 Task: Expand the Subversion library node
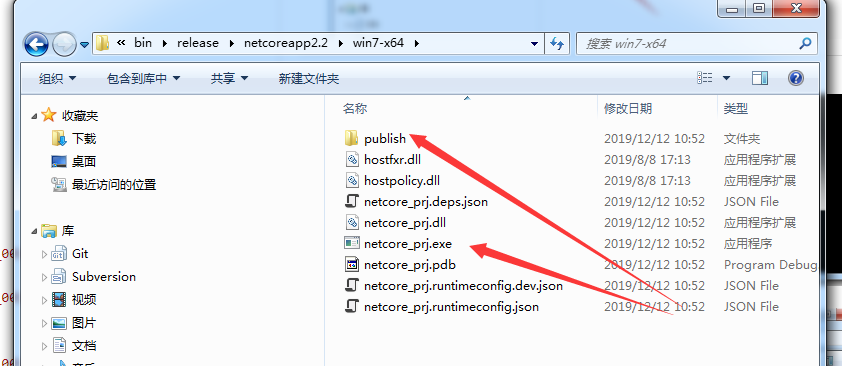click(x=44, y=277)
